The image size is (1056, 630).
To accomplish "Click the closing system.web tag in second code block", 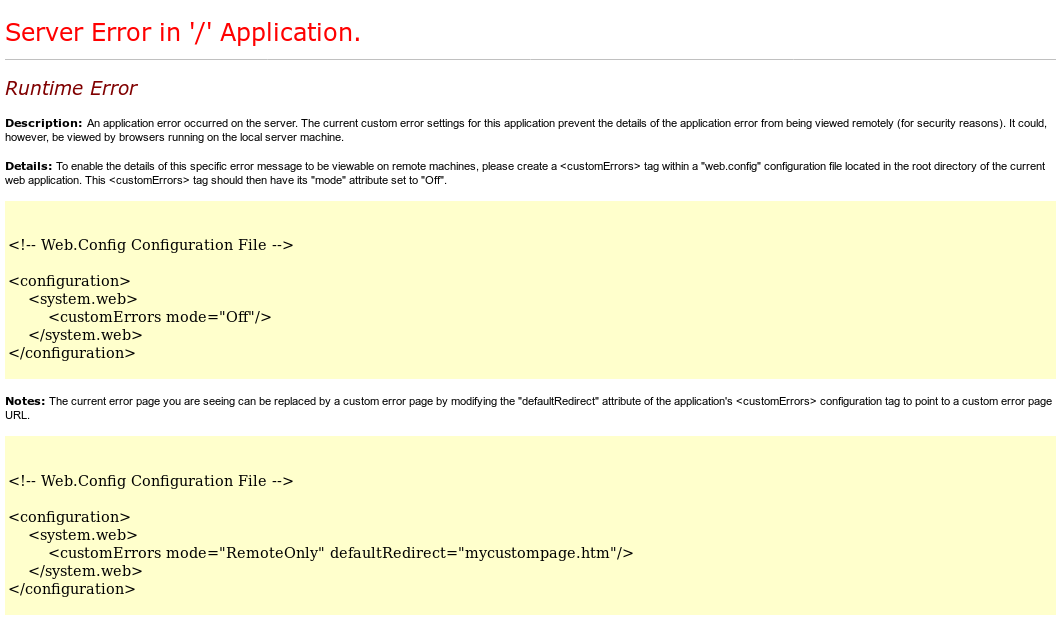I will [x=85, y=571].
